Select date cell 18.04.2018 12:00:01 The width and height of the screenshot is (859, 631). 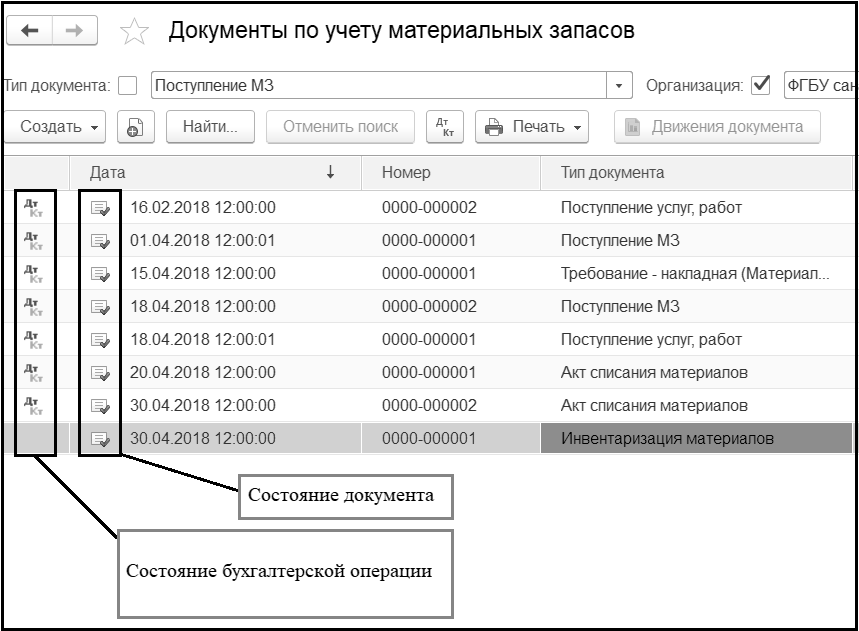point(203,339)
